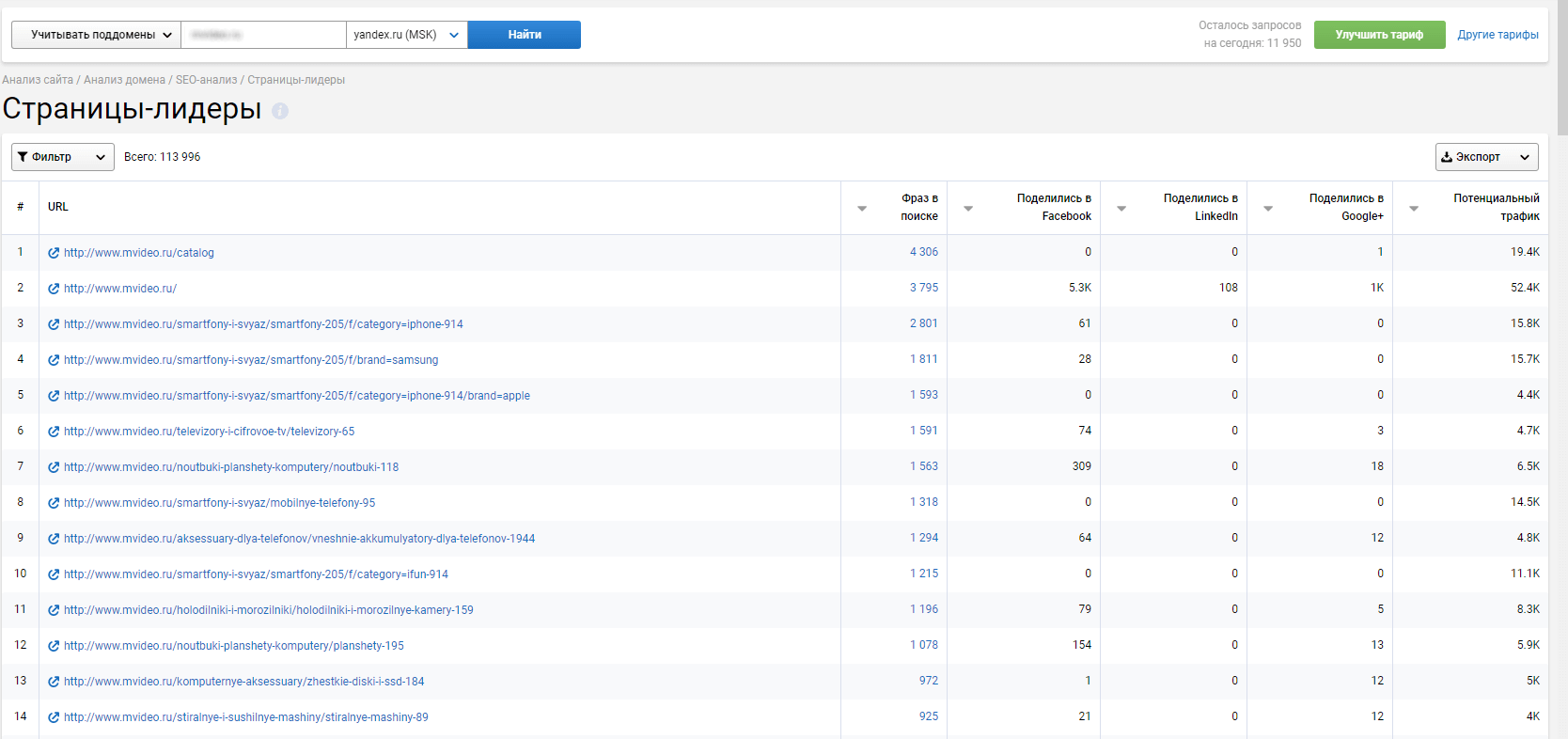Sort by Поделились в LinkedIn column arrow
The image size is (1568, 739).
(1121, 208)
